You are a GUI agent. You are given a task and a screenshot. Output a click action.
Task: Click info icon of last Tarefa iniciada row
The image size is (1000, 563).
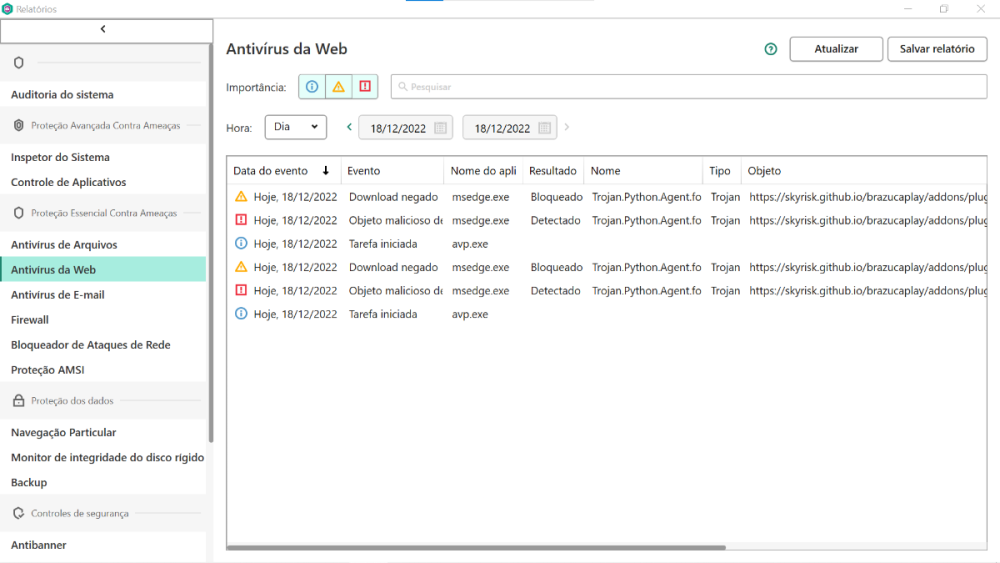click(241, 313)
